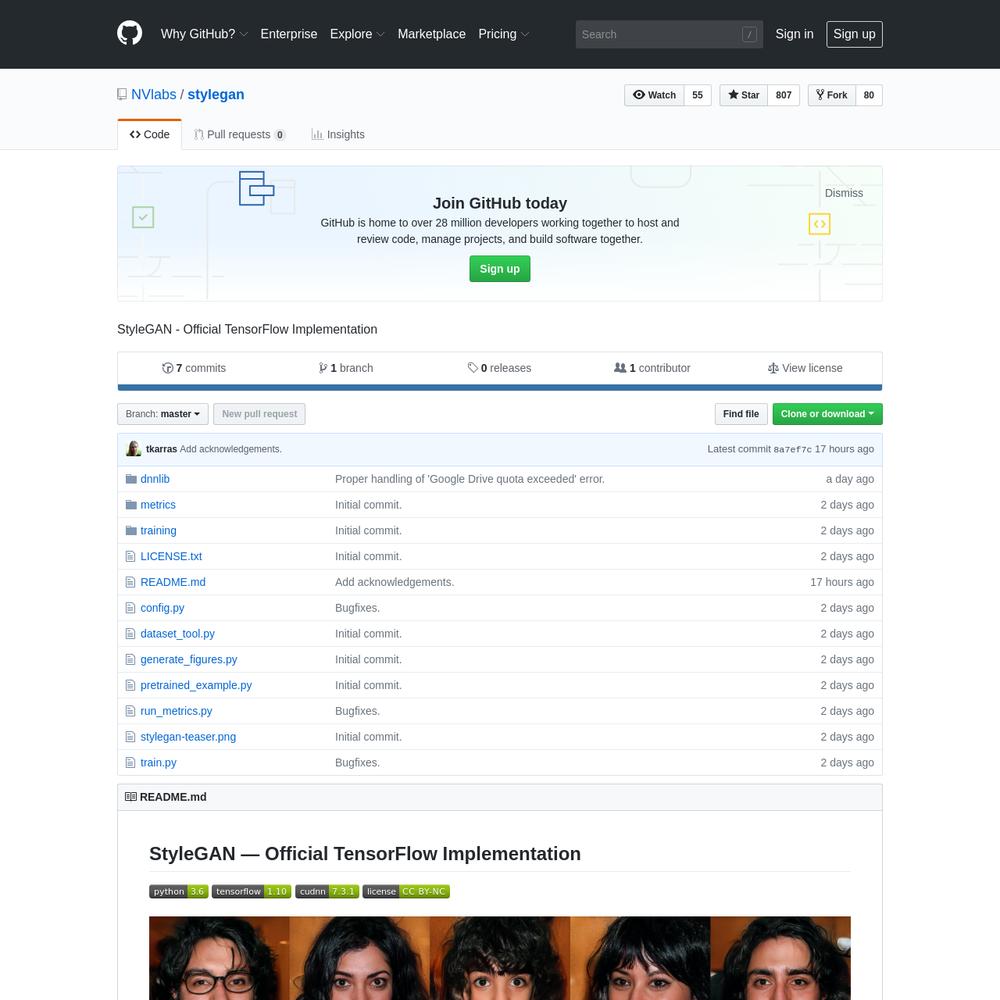This screenshot has height=1000, width=1000.
Task: Click the tag icon next to 0 releases
Action: [x=473, y=367]
